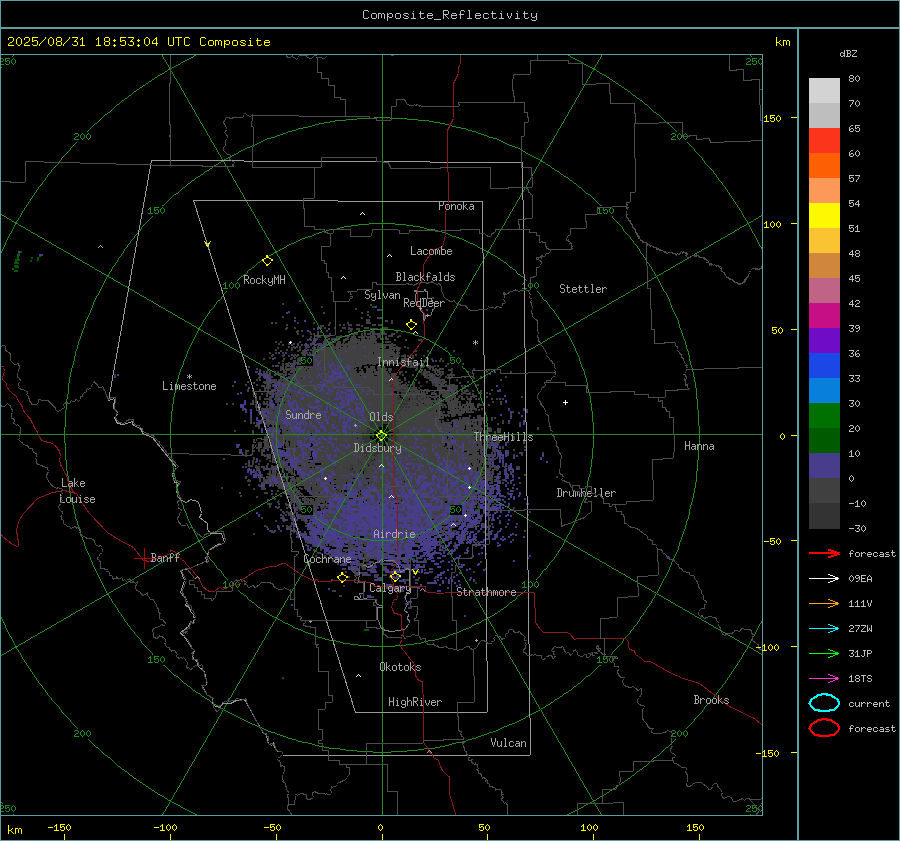The image size is (900, 841).
Task: Click the Banff city label
Action: point(165,558)
